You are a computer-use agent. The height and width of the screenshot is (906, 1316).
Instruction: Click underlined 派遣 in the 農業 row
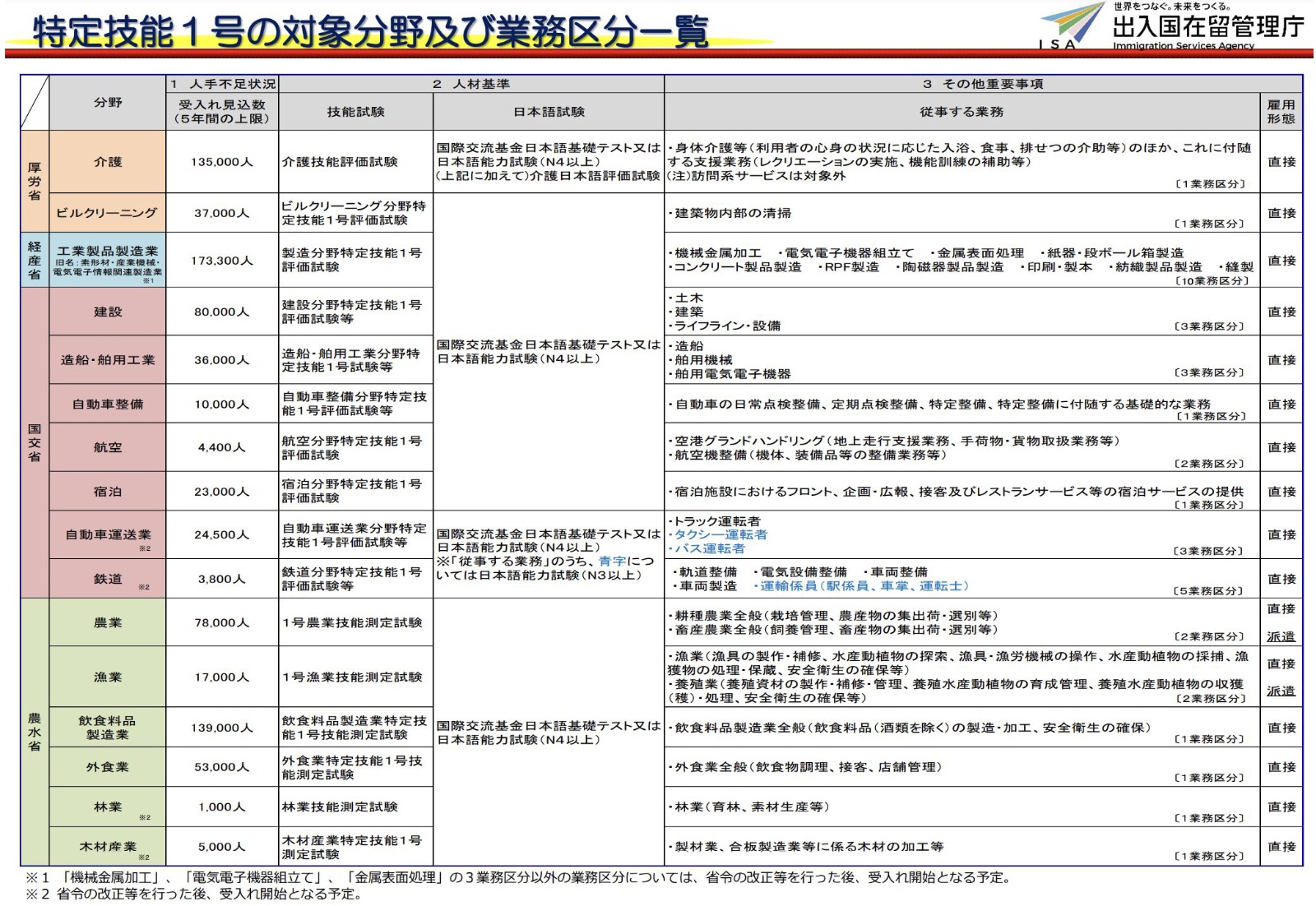pos(1281,636)
